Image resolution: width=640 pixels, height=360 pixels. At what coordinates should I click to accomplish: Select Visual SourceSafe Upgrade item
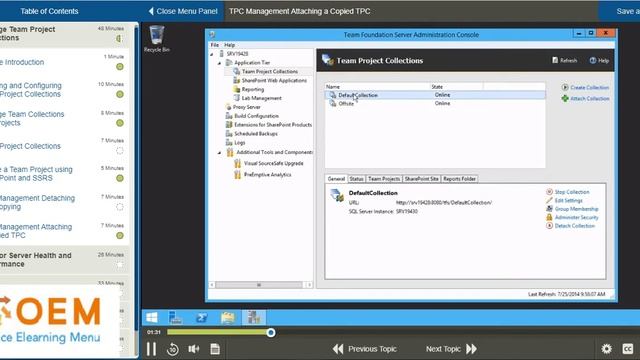coord(273,163)
